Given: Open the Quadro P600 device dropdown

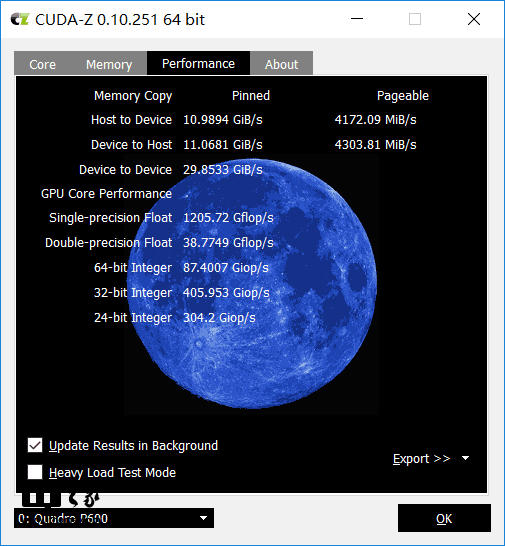Looking at the screenshot, I should point(114,518).
